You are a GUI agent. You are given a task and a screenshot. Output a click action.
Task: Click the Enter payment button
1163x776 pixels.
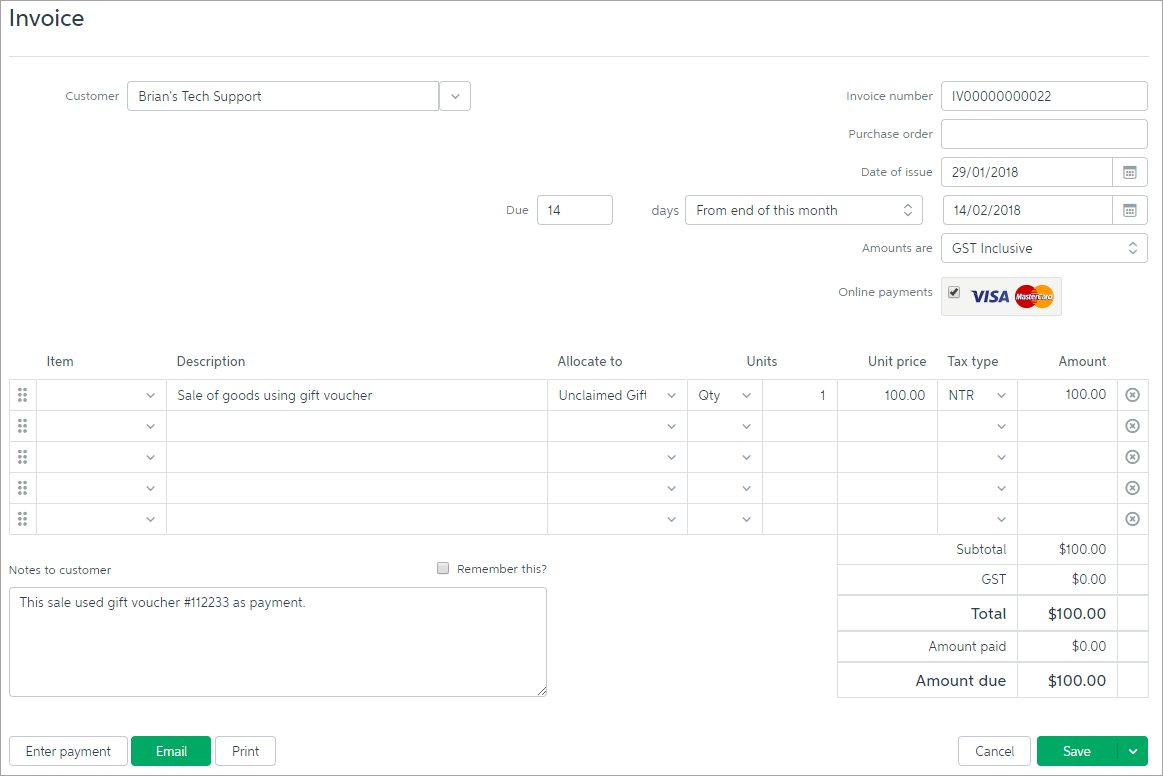(x=68, y=752)
